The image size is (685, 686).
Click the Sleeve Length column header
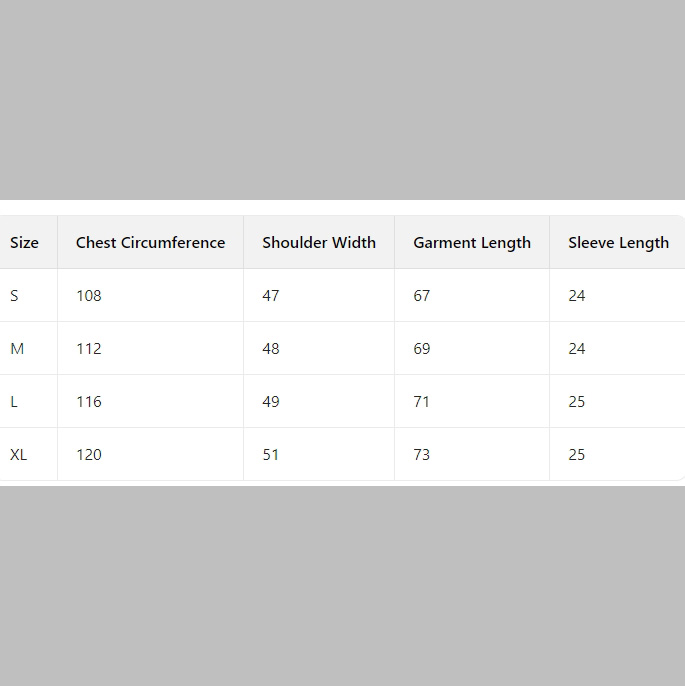(x=618, y=243)
